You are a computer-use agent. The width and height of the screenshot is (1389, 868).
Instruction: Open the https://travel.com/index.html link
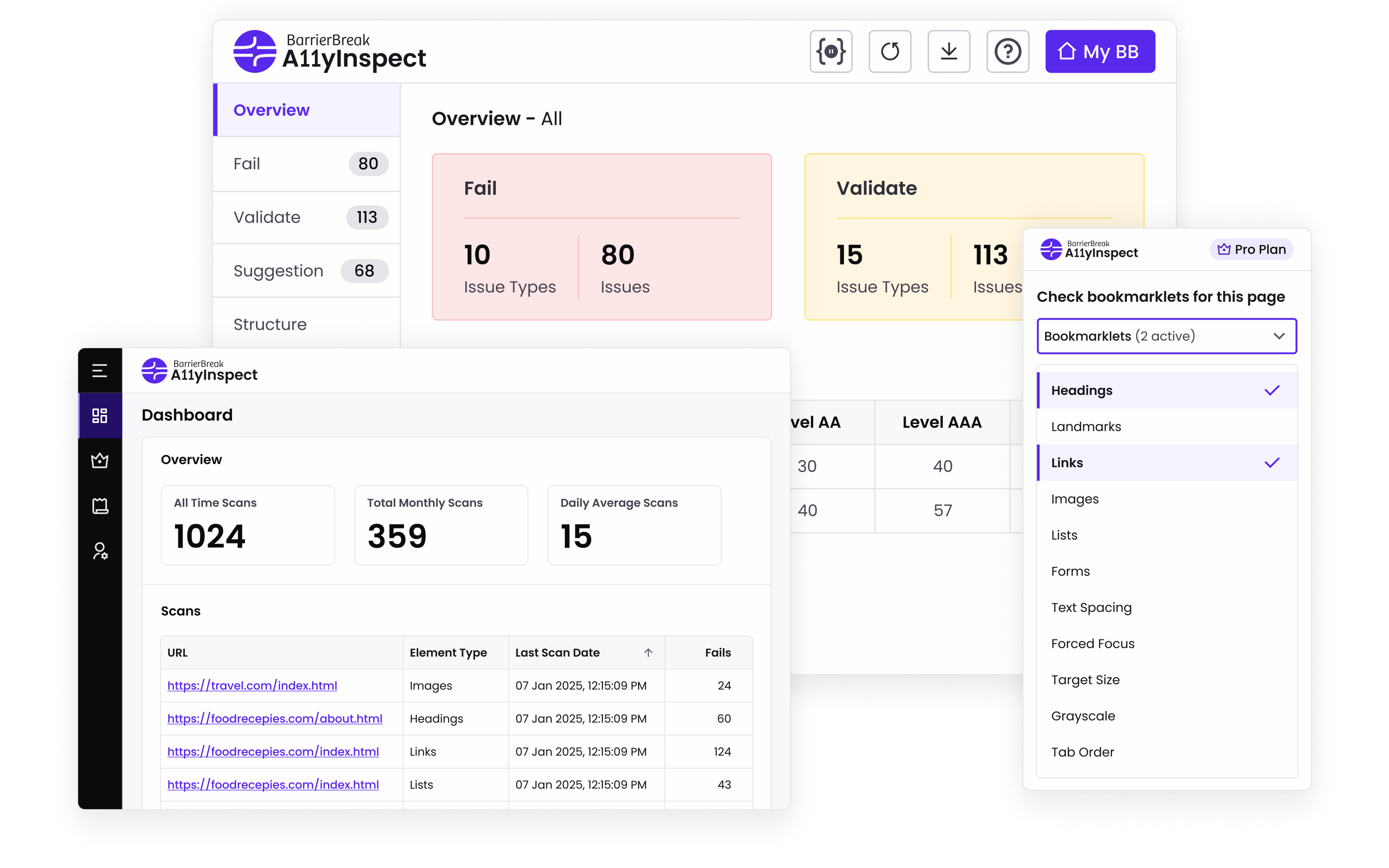[253, 685]
